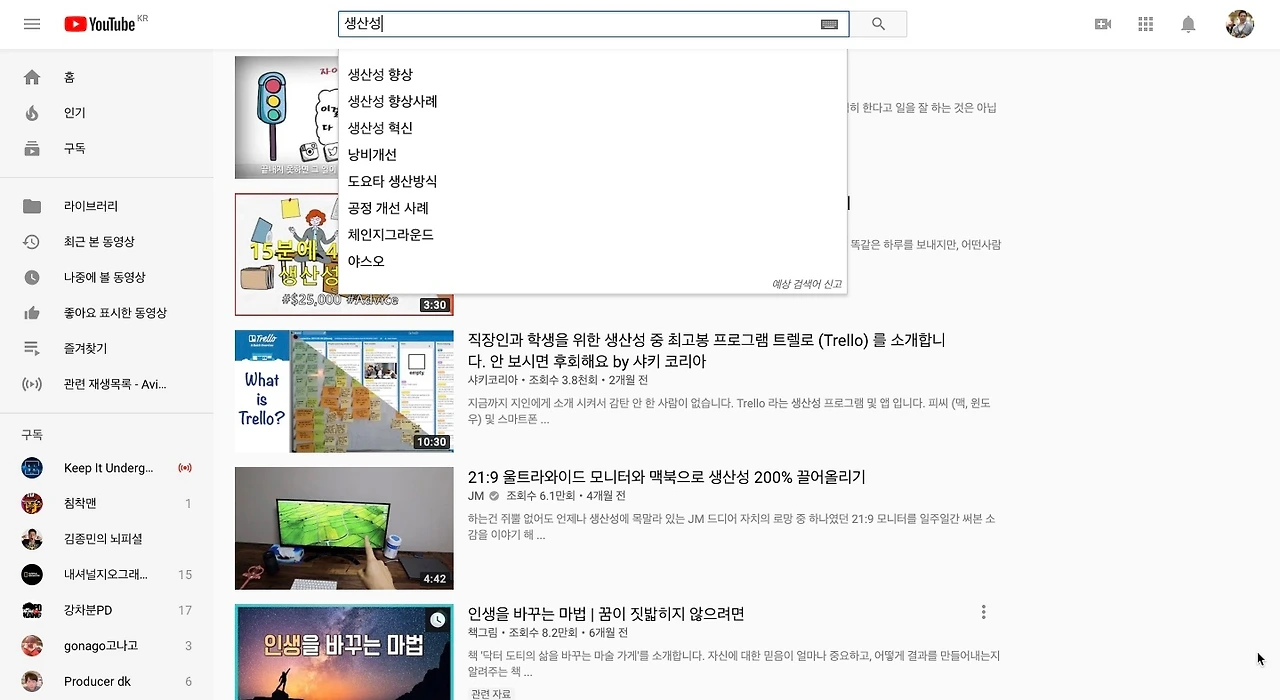This screenshot has width=1280, height=700.
Task: Click the 강차분PD avatar icon
Action: pyautogui.click(x=32, y=610)
